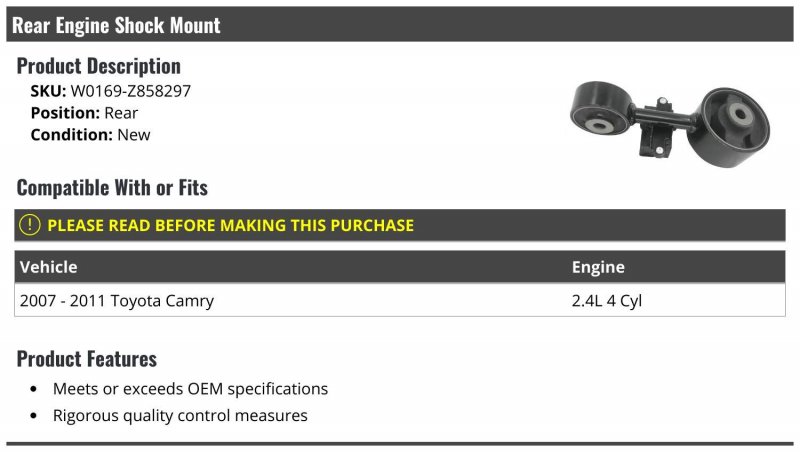Click Rigorous quality control measures bullet

[x=180, y=415]
